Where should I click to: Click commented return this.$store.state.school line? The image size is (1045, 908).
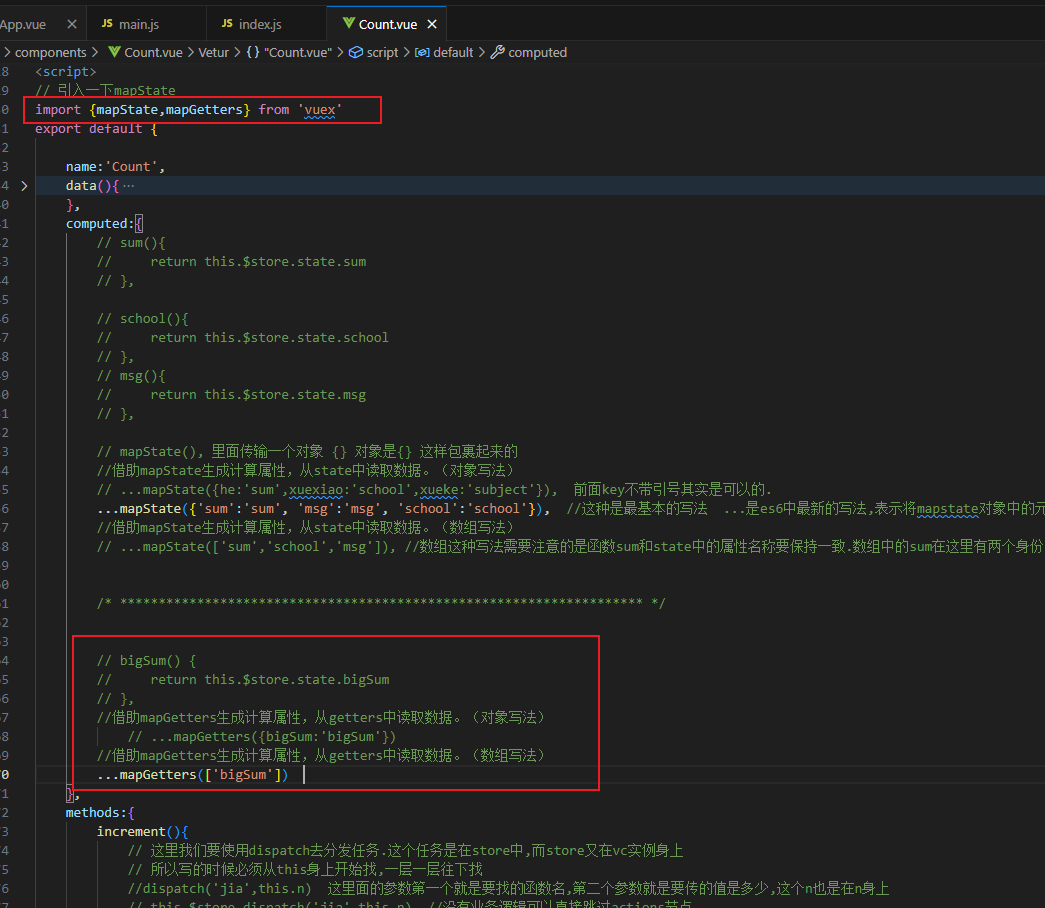(243, 338)
